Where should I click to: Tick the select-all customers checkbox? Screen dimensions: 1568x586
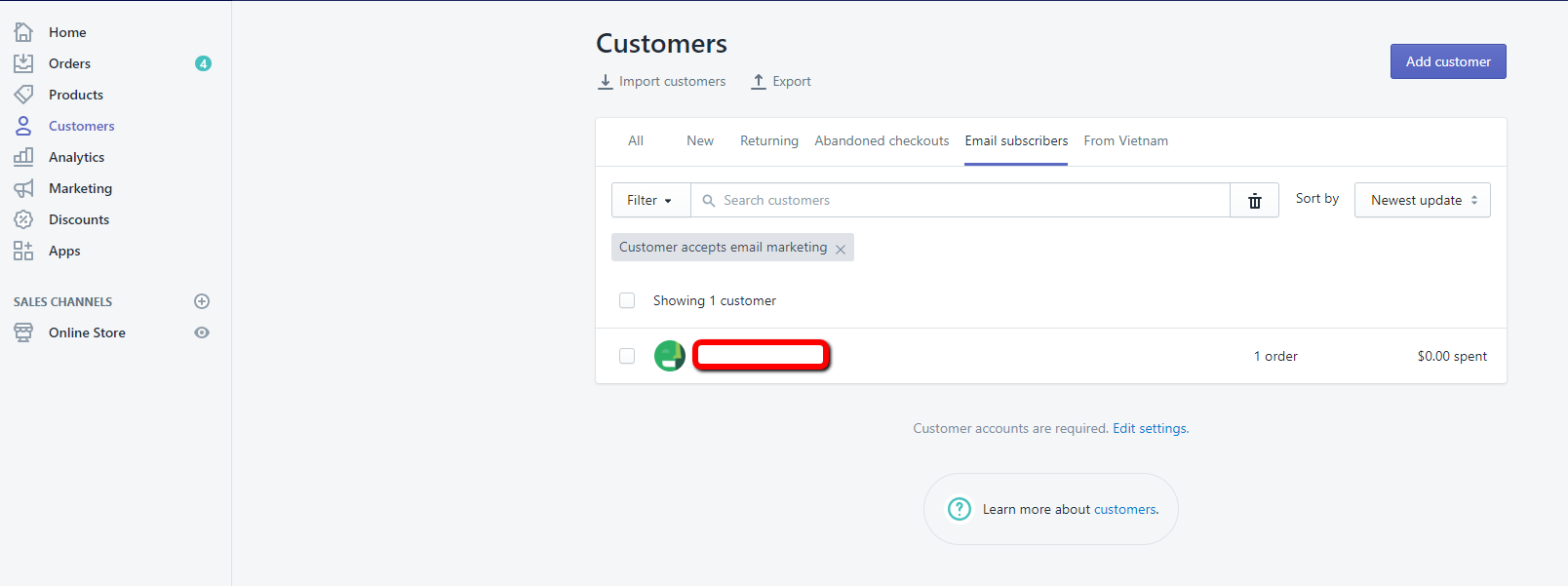(x=627, y=300)
